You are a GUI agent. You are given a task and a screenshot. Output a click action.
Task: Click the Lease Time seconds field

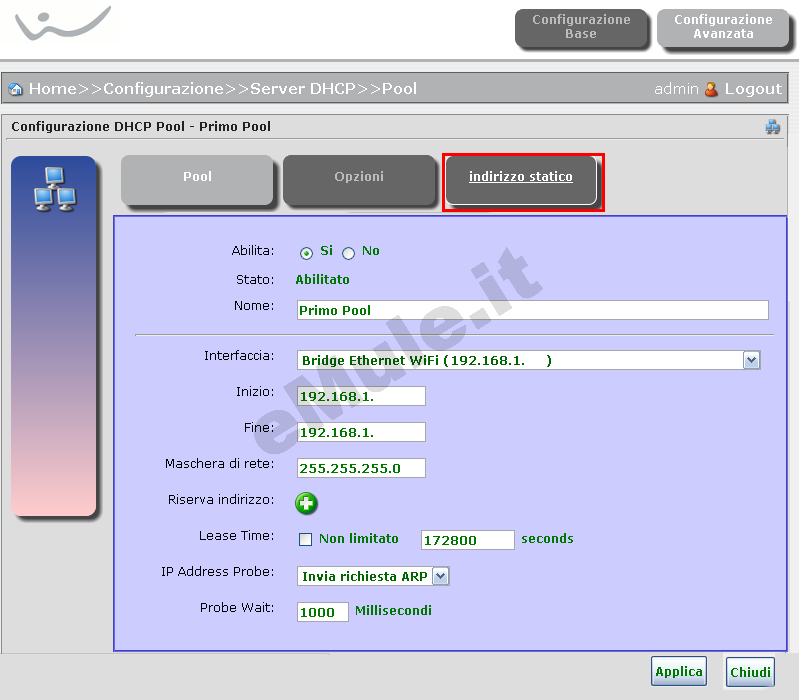(468, 540)
